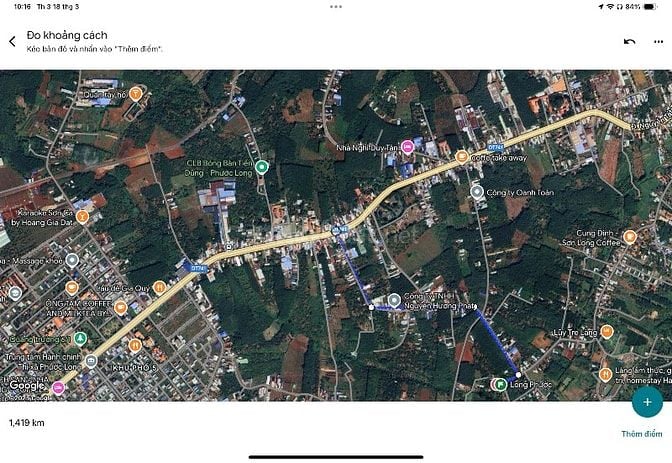Select the Long Phước flag marker
Viewport: 672px width, 463px height.
coord(500,384)
